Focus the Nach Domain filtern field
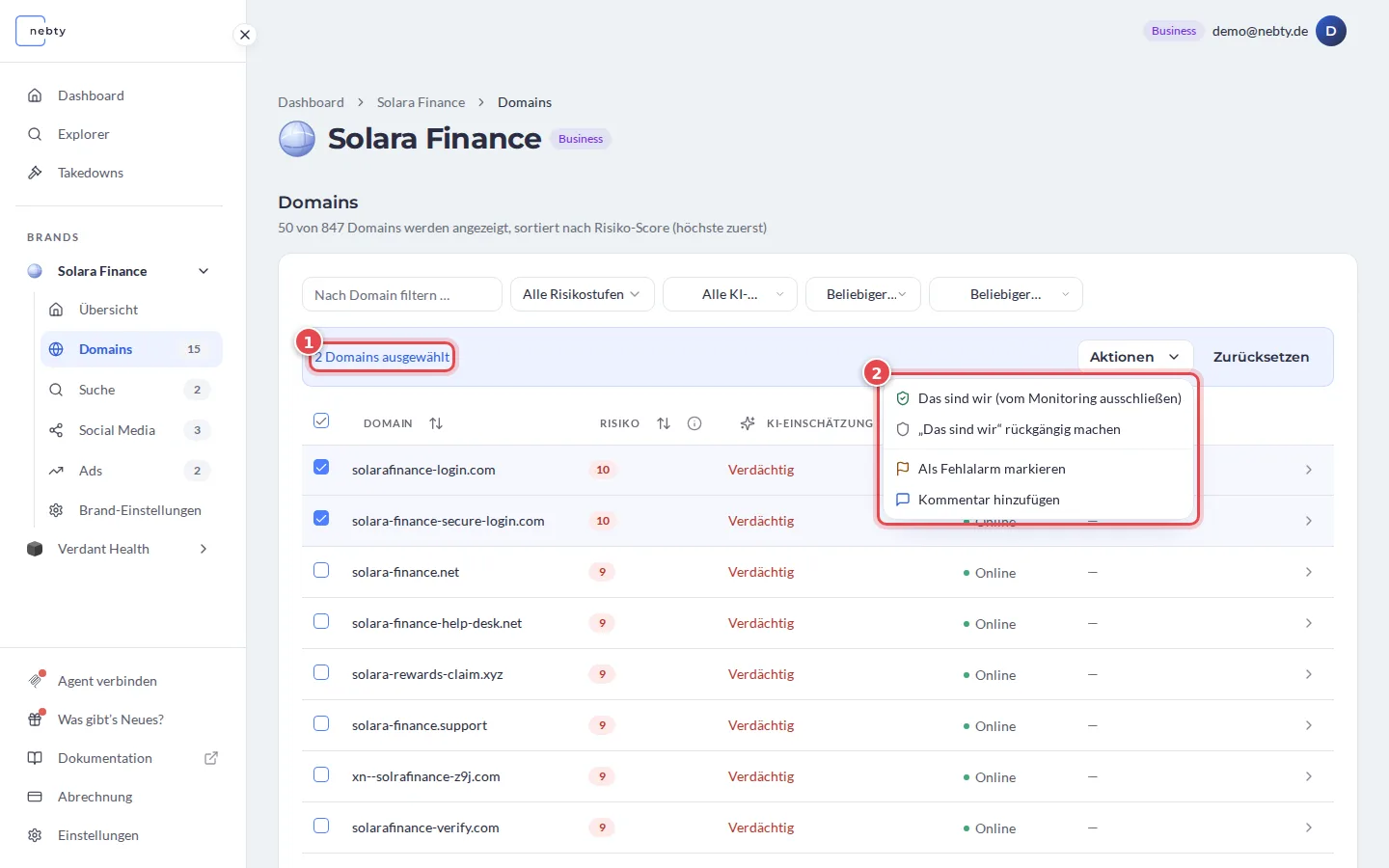The height and width of the screenshot is (868, 1389). pyautogui.click(x=402, y=294)
